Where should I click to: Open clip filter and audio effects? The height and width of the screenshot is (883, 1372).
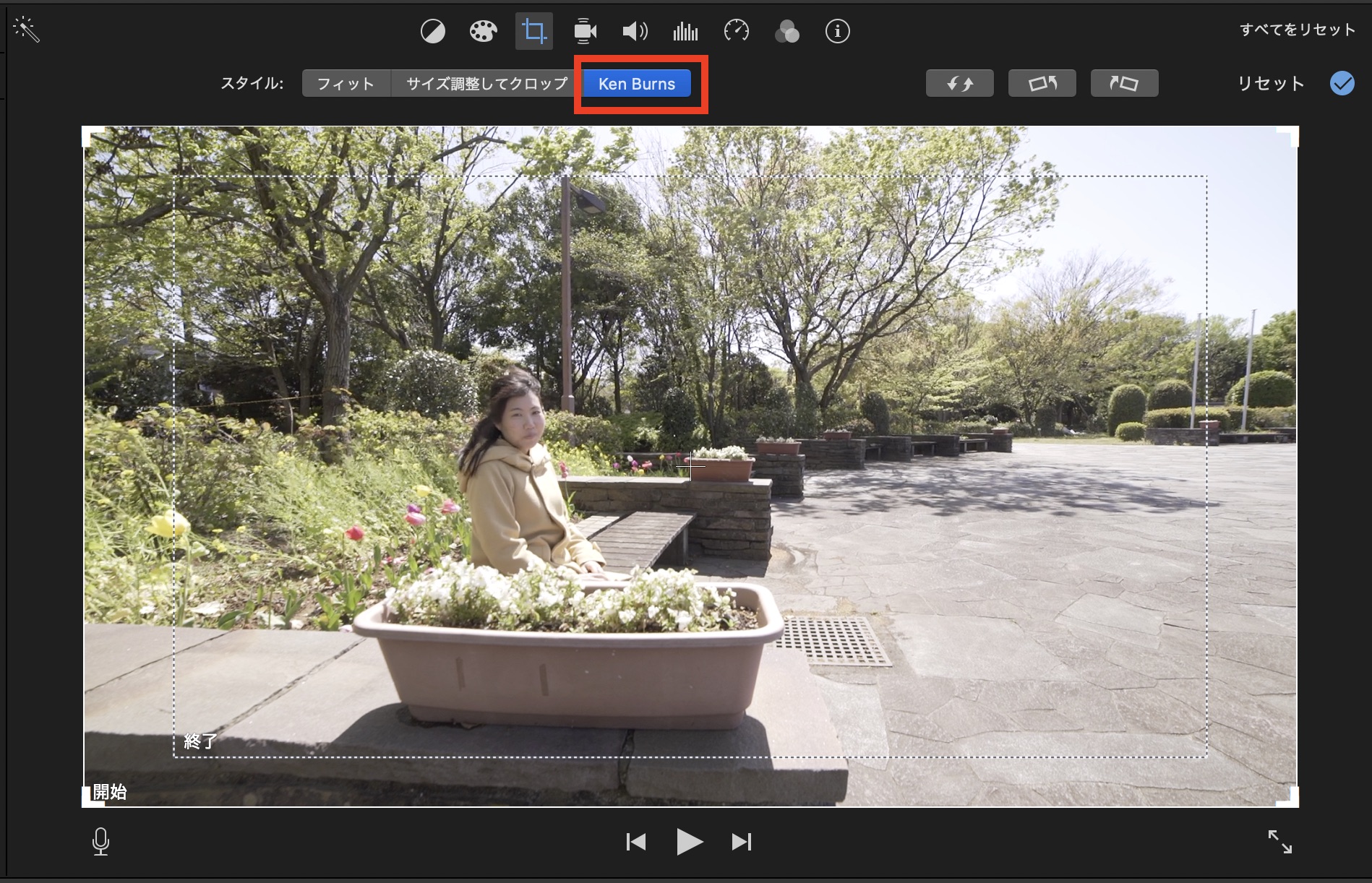pyautogui.click(x=787, y=31)
